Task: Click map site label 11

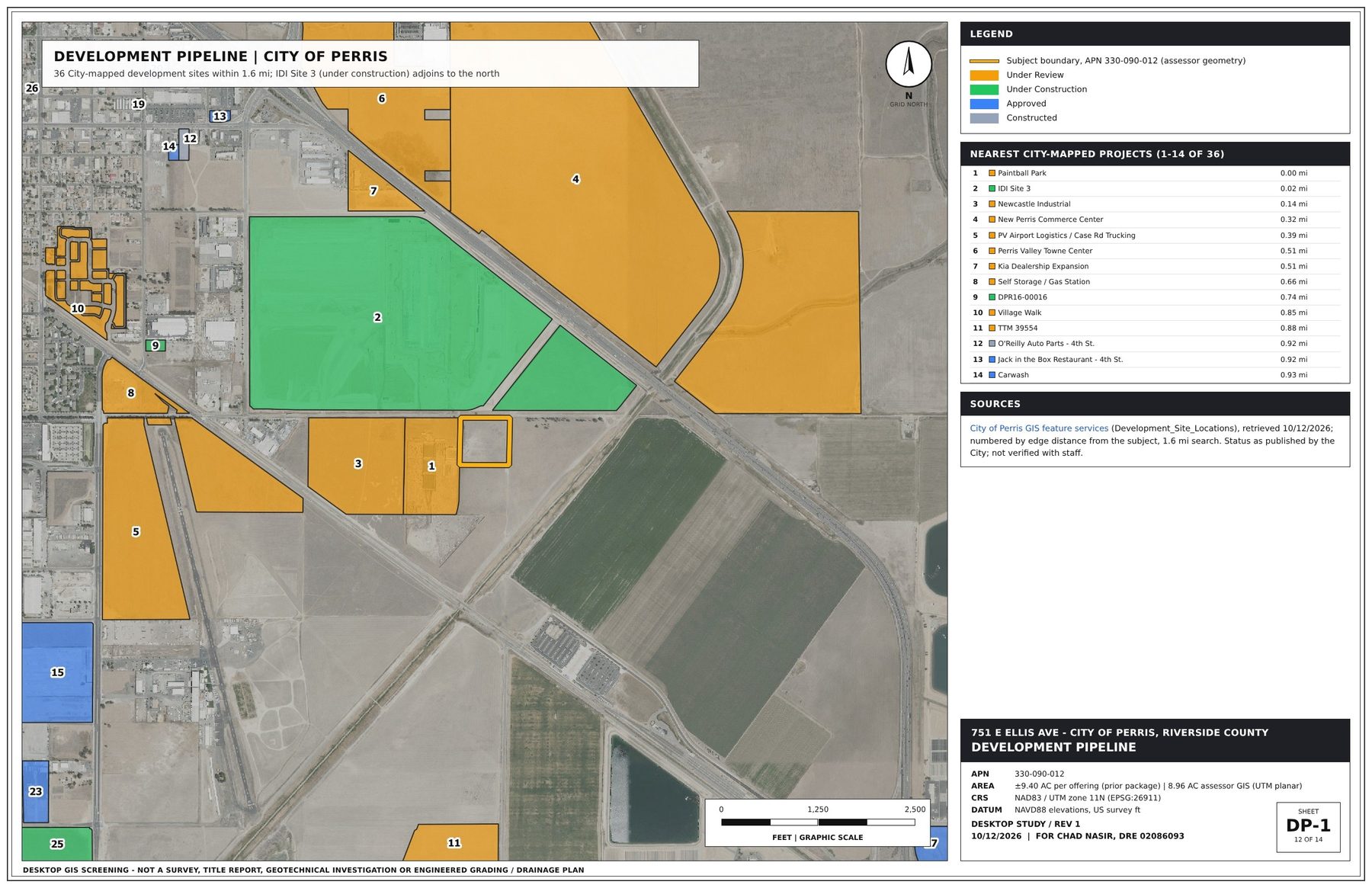Action: 454,842
